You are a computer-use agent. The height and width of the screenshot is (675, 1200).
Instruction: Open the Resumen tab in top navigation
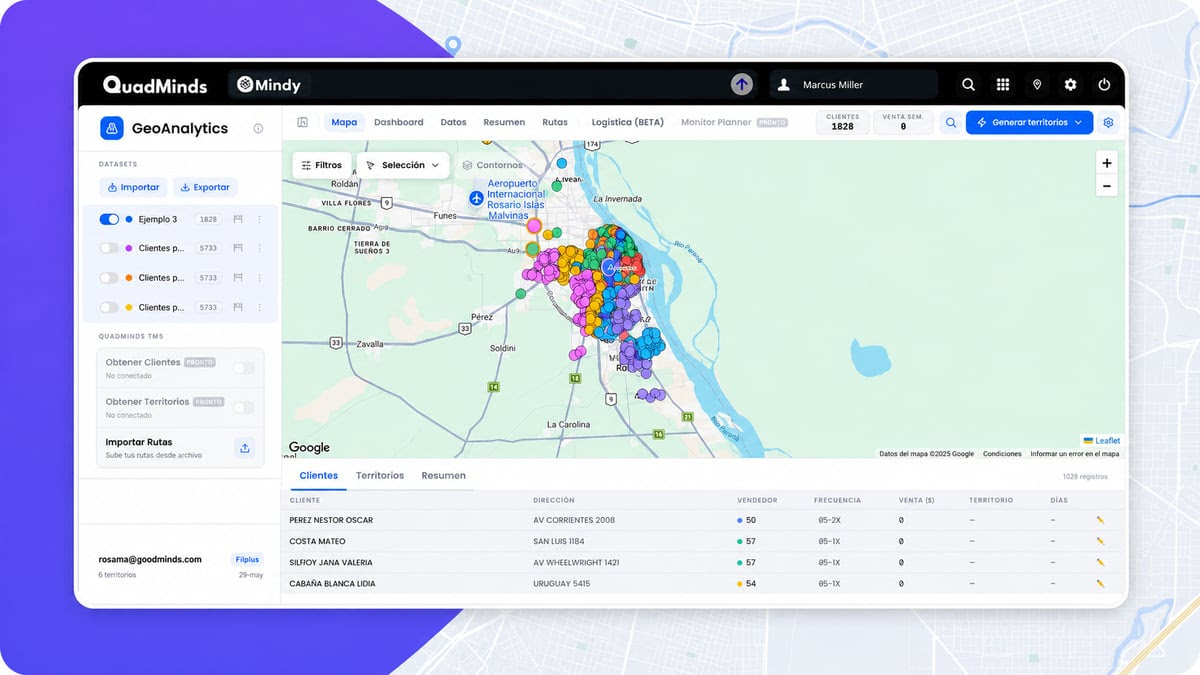pyautogui.click(x=504, y=122)
